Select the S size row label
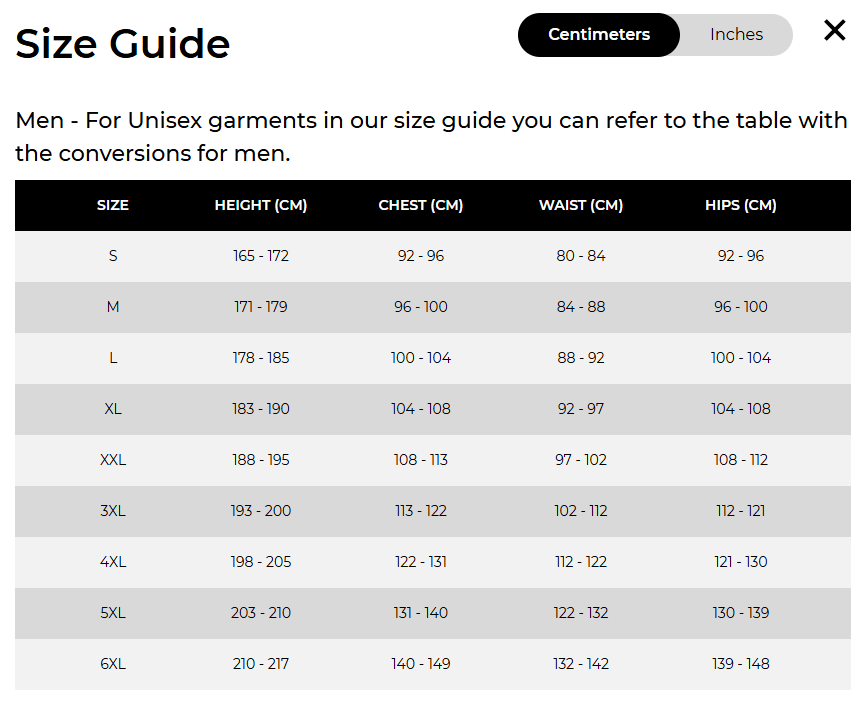Viewport: 860px width, 701px height. coord(113,256)
